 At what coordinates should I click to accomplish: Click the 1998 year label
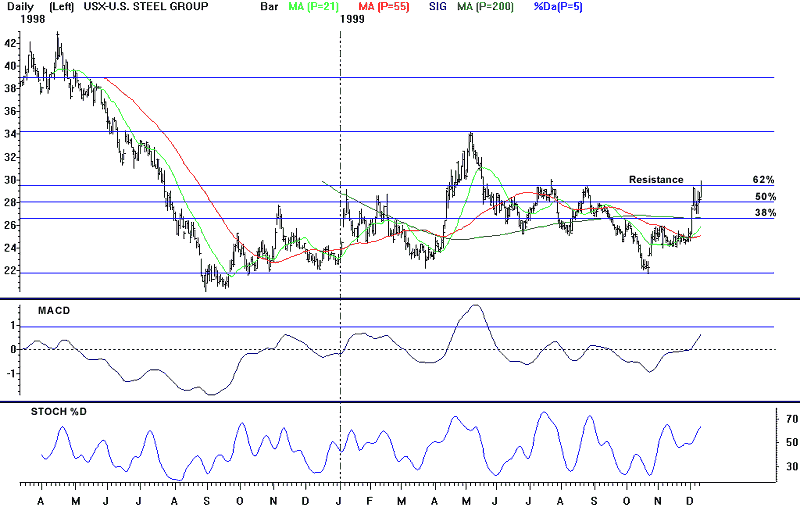pyautogui.click(x=33, y=19)
